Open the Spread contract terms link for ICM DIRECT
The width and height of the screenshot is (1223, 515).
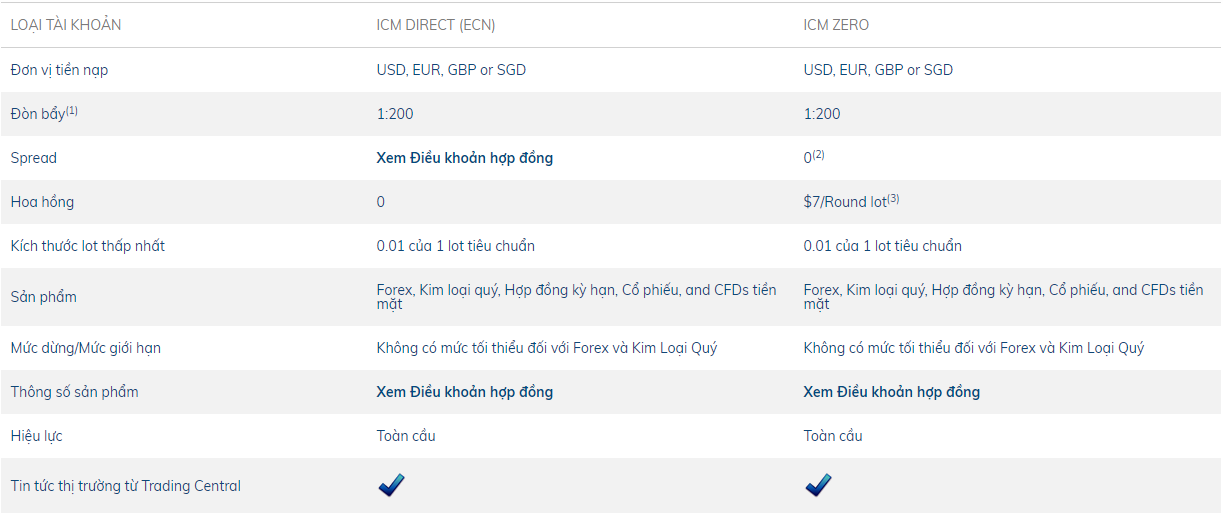pyautogui.click(x=464, y=158)
